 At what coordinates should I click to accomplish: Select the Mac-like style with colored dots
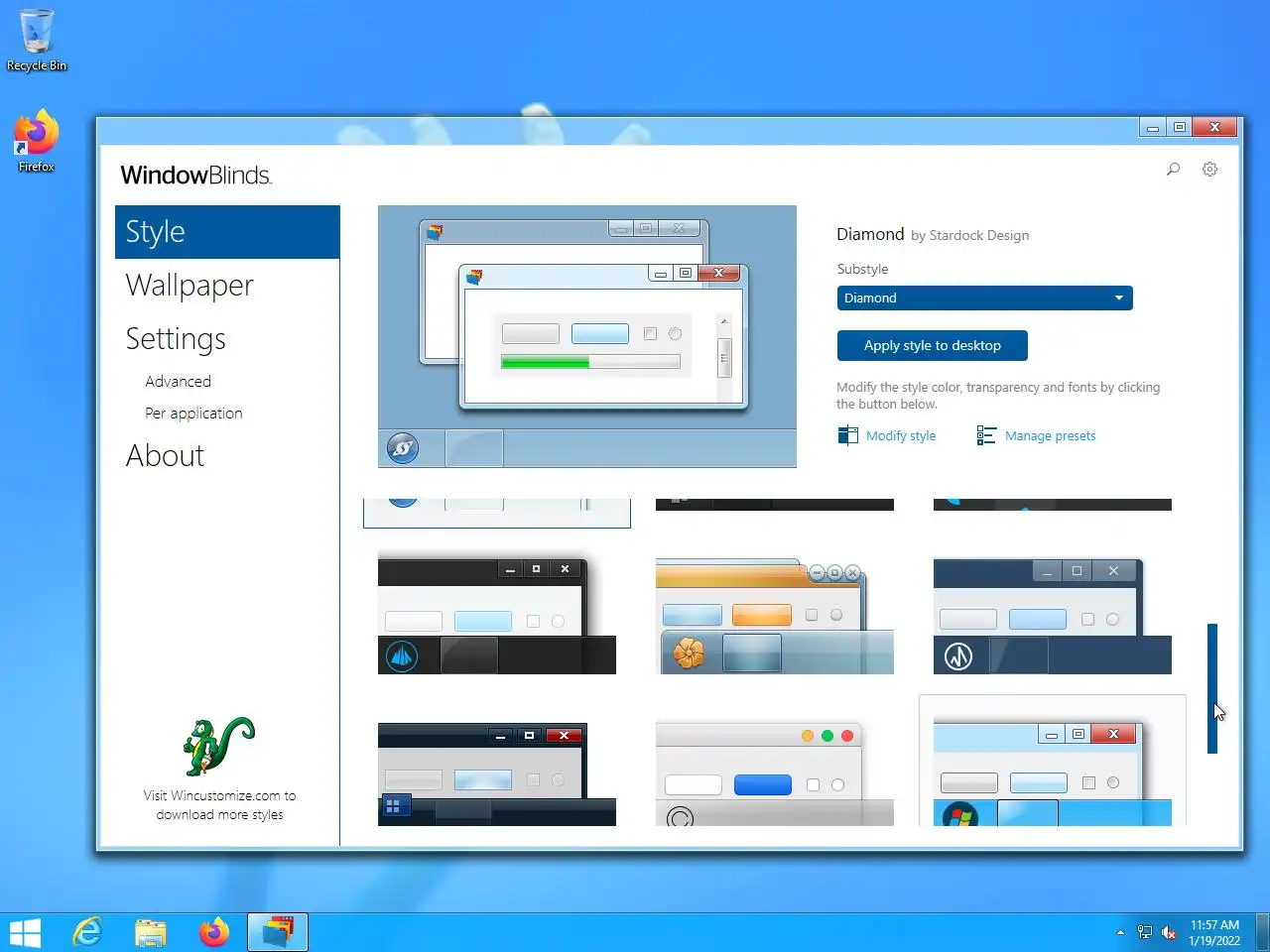[775, 774]
